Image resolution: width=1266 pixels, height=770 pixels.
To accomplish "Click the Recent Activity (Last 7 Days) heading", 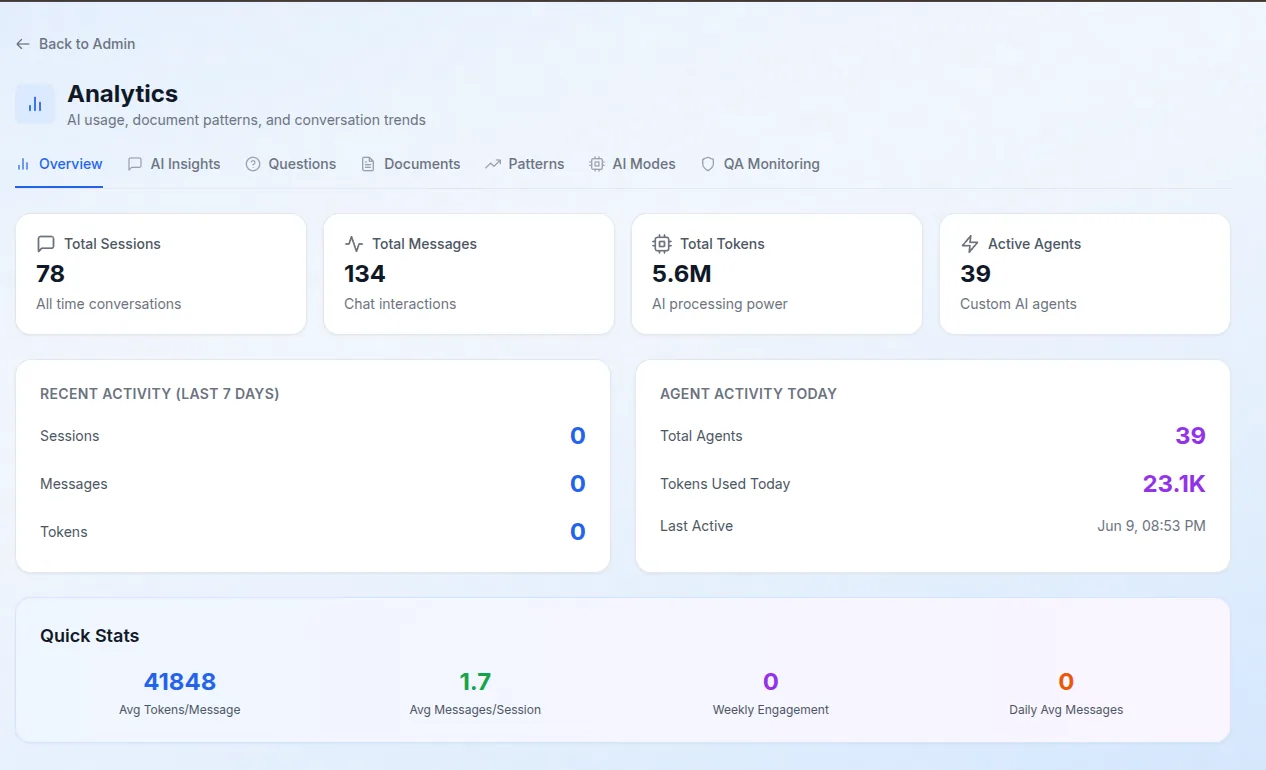I will (x=160, y=394).
